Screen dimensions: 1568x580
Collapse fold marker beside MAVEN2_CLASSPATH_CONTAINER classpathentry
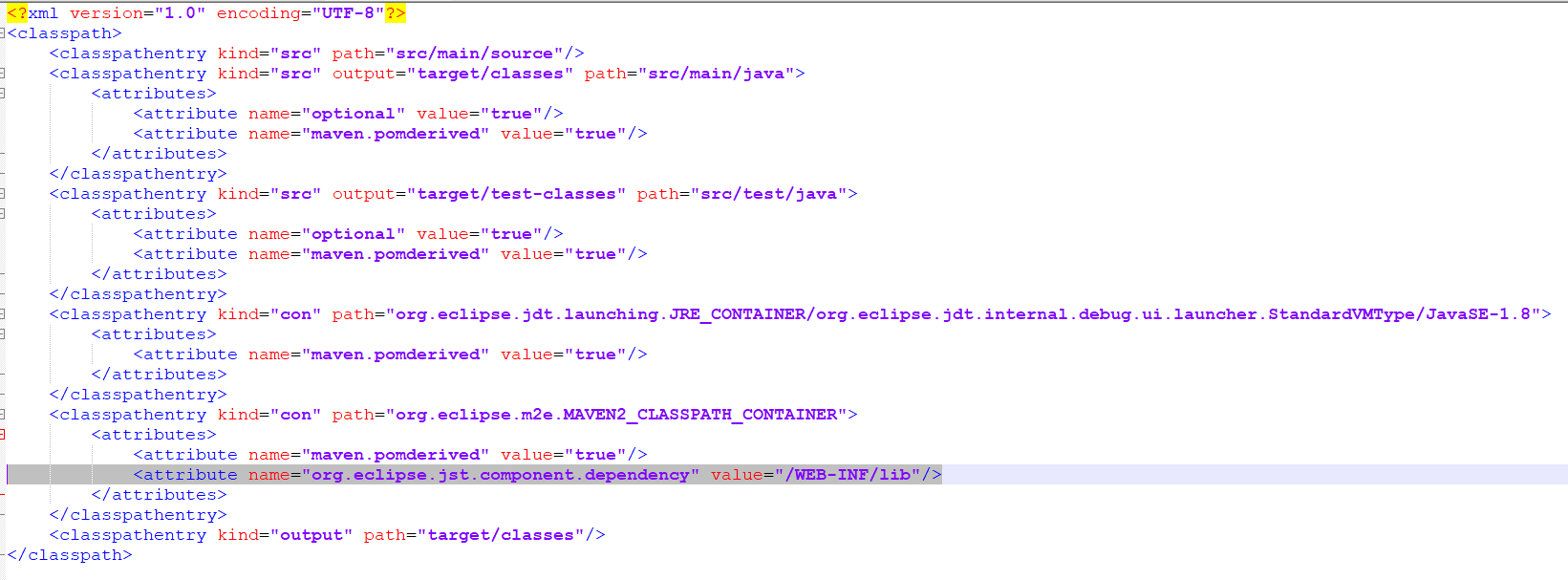(x=2, y=415)
